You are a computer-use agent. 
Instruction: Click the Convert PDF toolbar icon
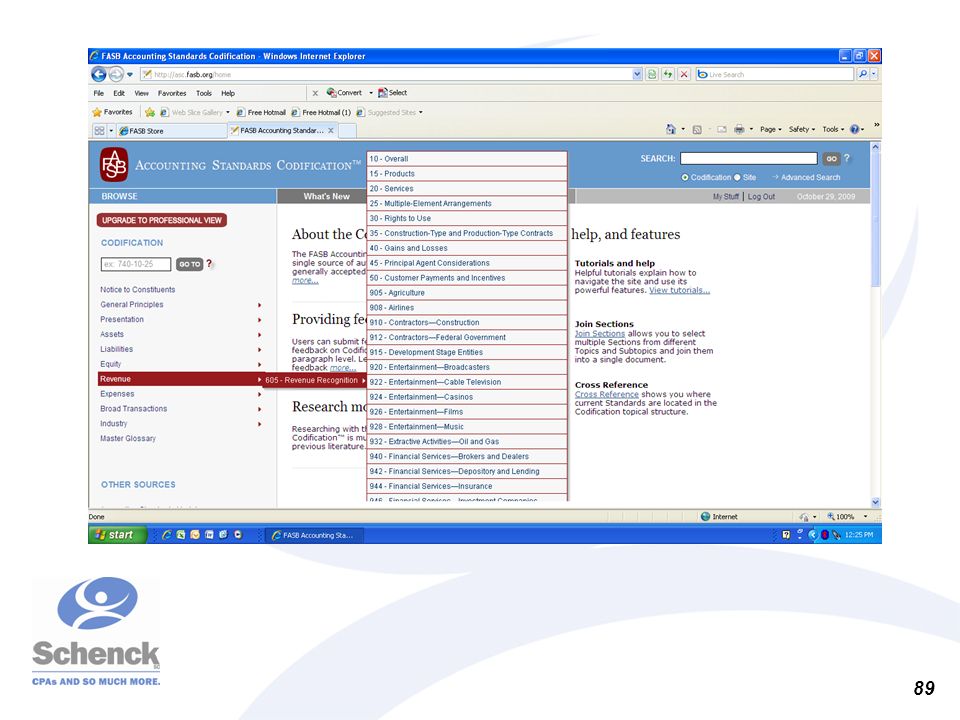click(344, 93)
